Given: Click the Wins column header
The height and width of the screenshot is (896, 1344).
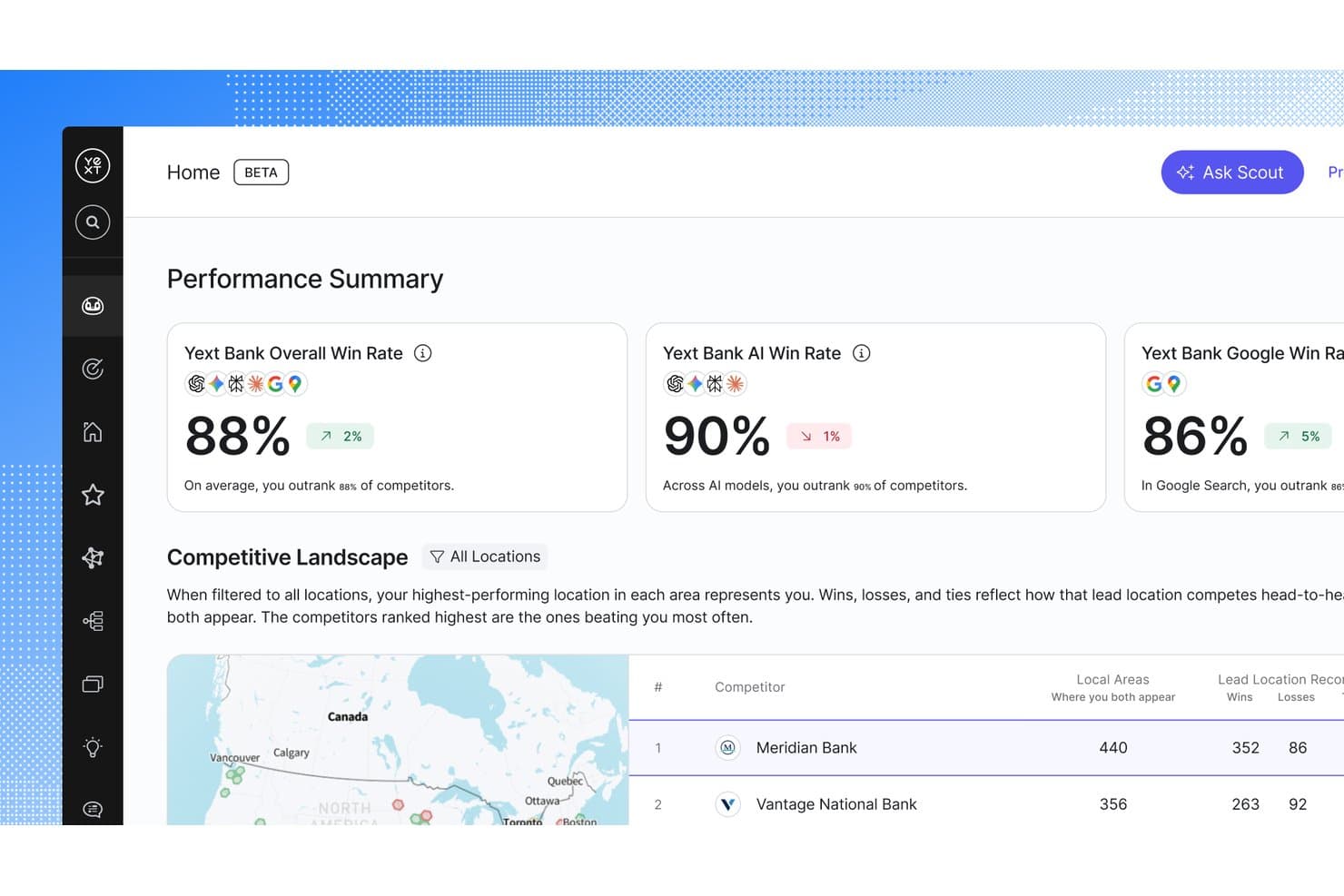Looking at the screenshot, I should [x=1240, y=697].
